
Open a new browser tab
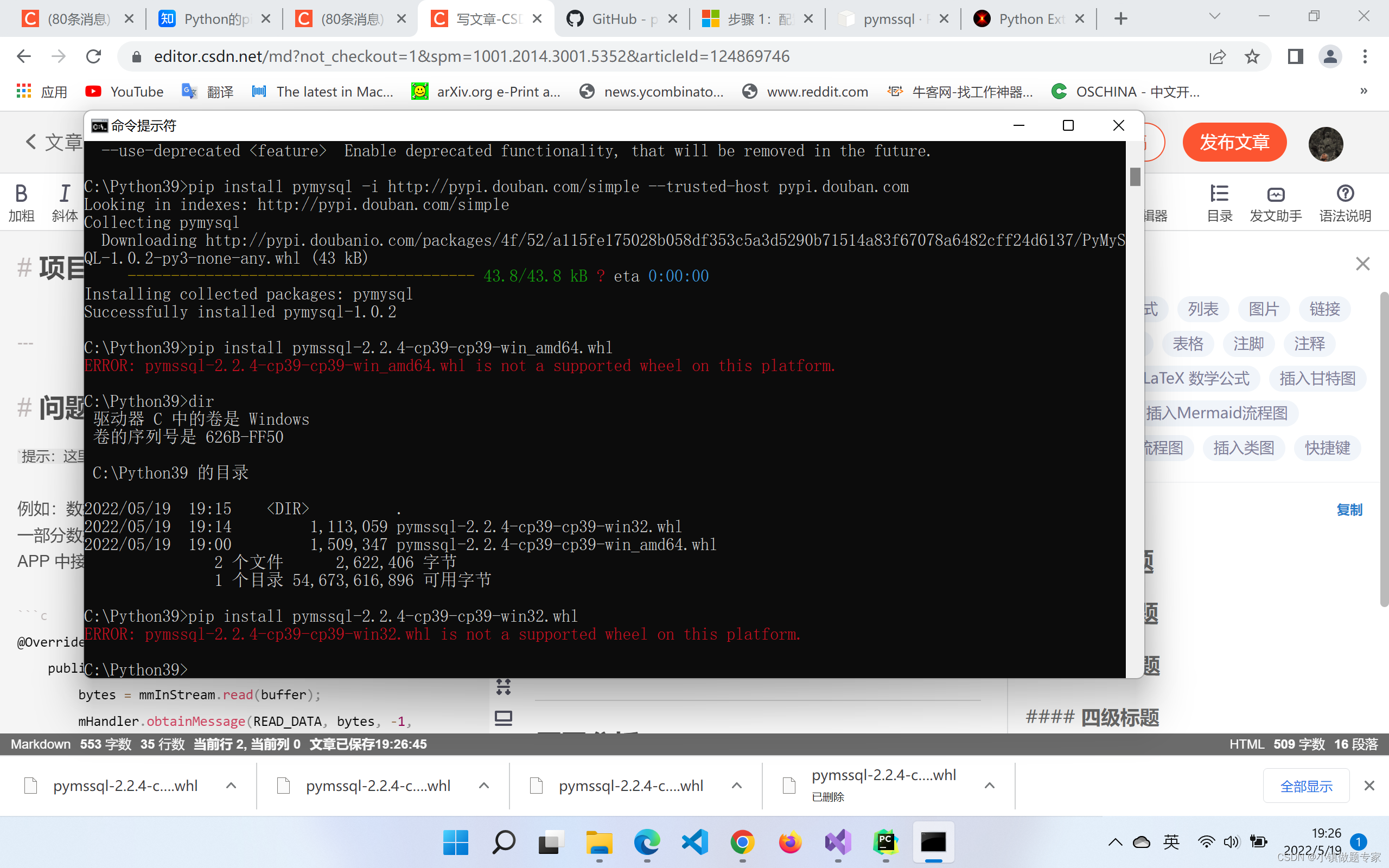click(x=1120, y=19)
